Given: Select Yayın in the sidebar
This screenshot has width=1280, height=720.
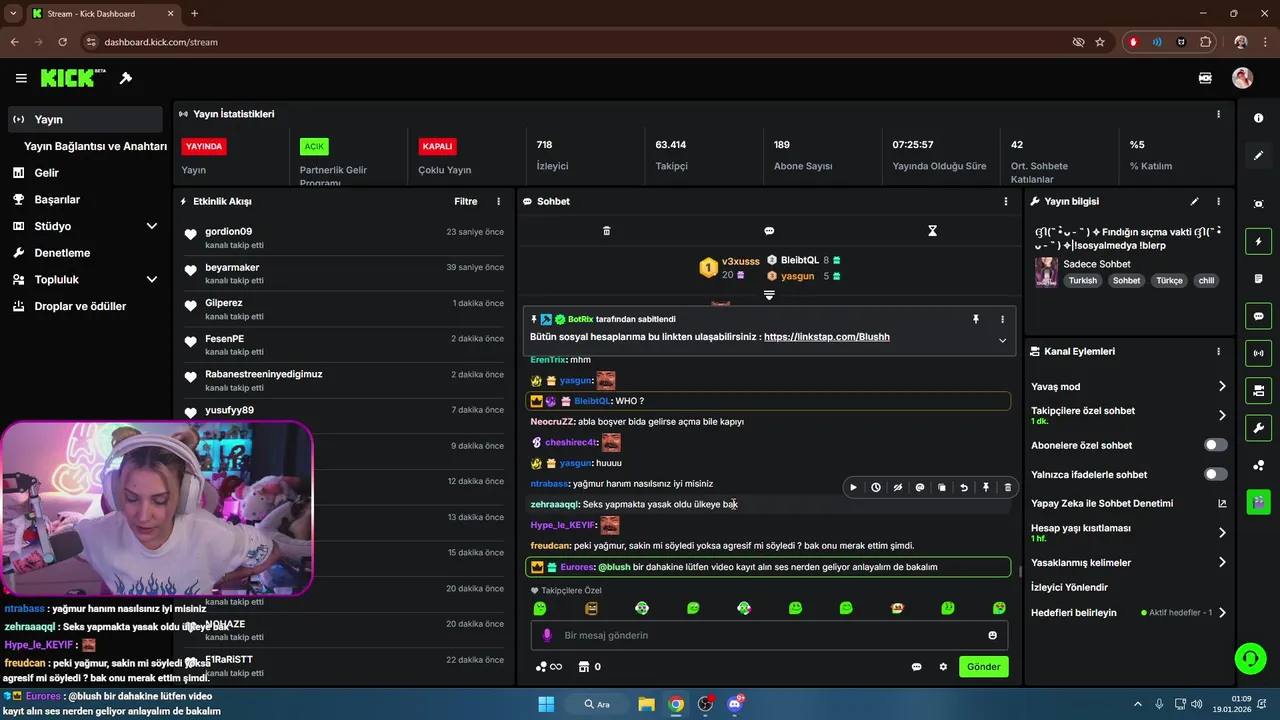Looking at the screenshot, I should tap(84, 119).
